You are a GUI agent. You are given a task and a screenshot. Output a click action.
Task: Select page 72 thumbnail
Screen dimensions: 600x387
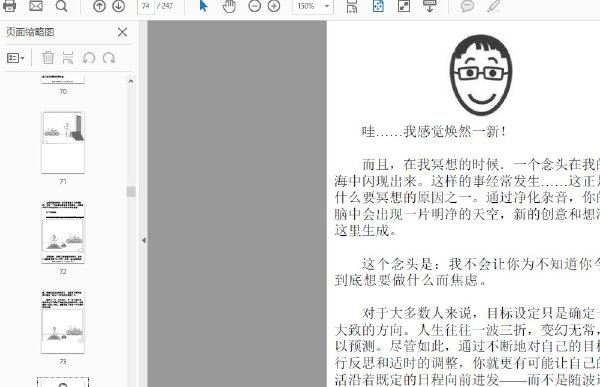pyautogui.click(x=63, y=232)
